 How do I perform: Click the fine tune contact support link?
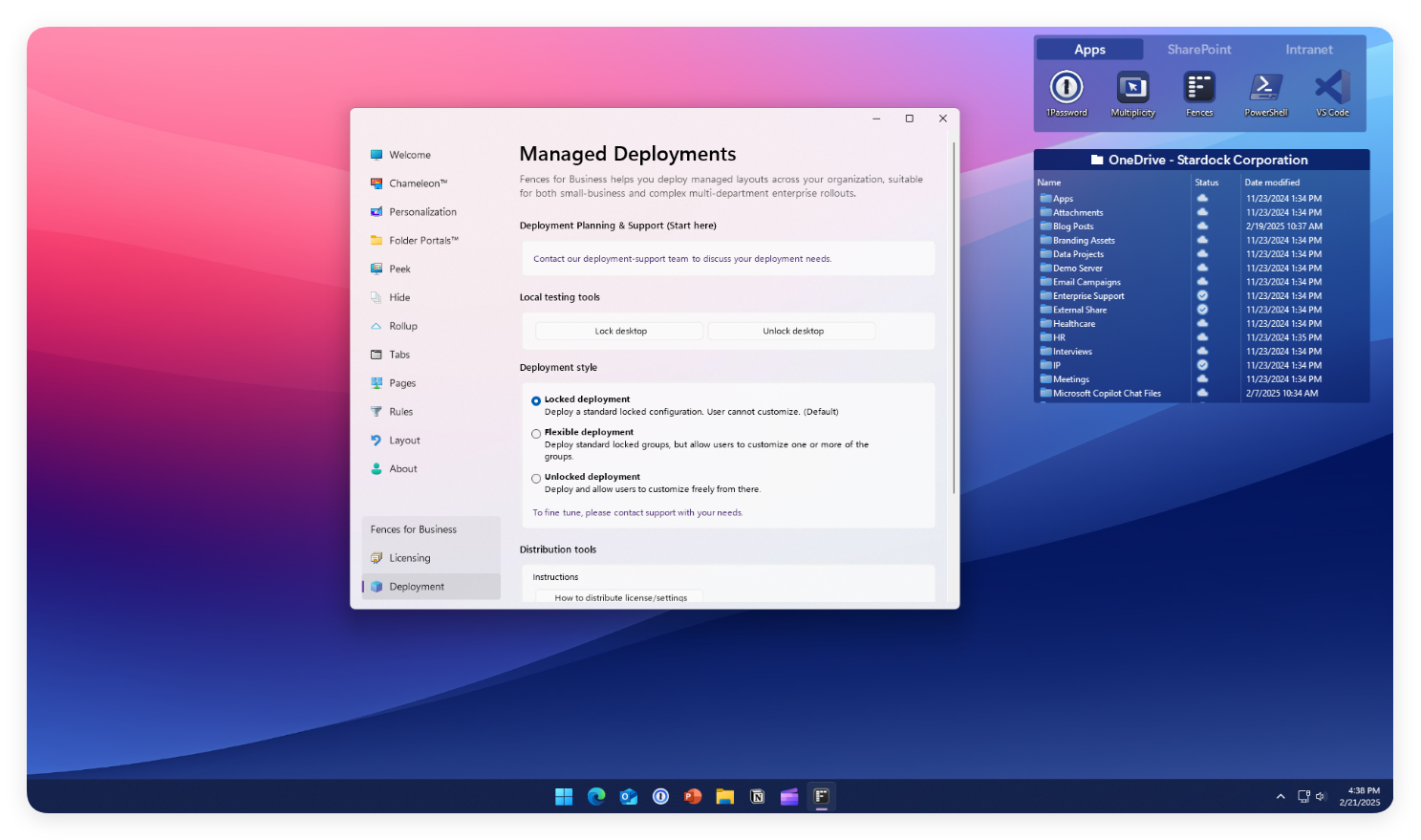(x=637, y=513)
